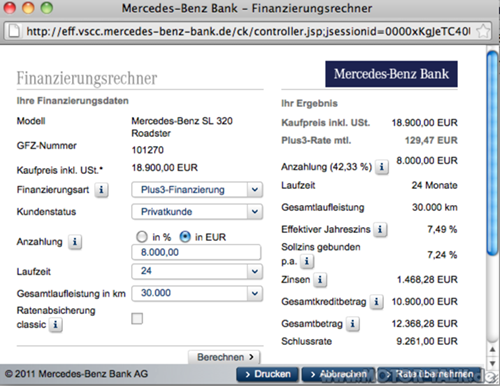Click the '© 2011 Mercedes-Benz Bank AG' footer text
The image size is (500, 386).
point(76,374)
